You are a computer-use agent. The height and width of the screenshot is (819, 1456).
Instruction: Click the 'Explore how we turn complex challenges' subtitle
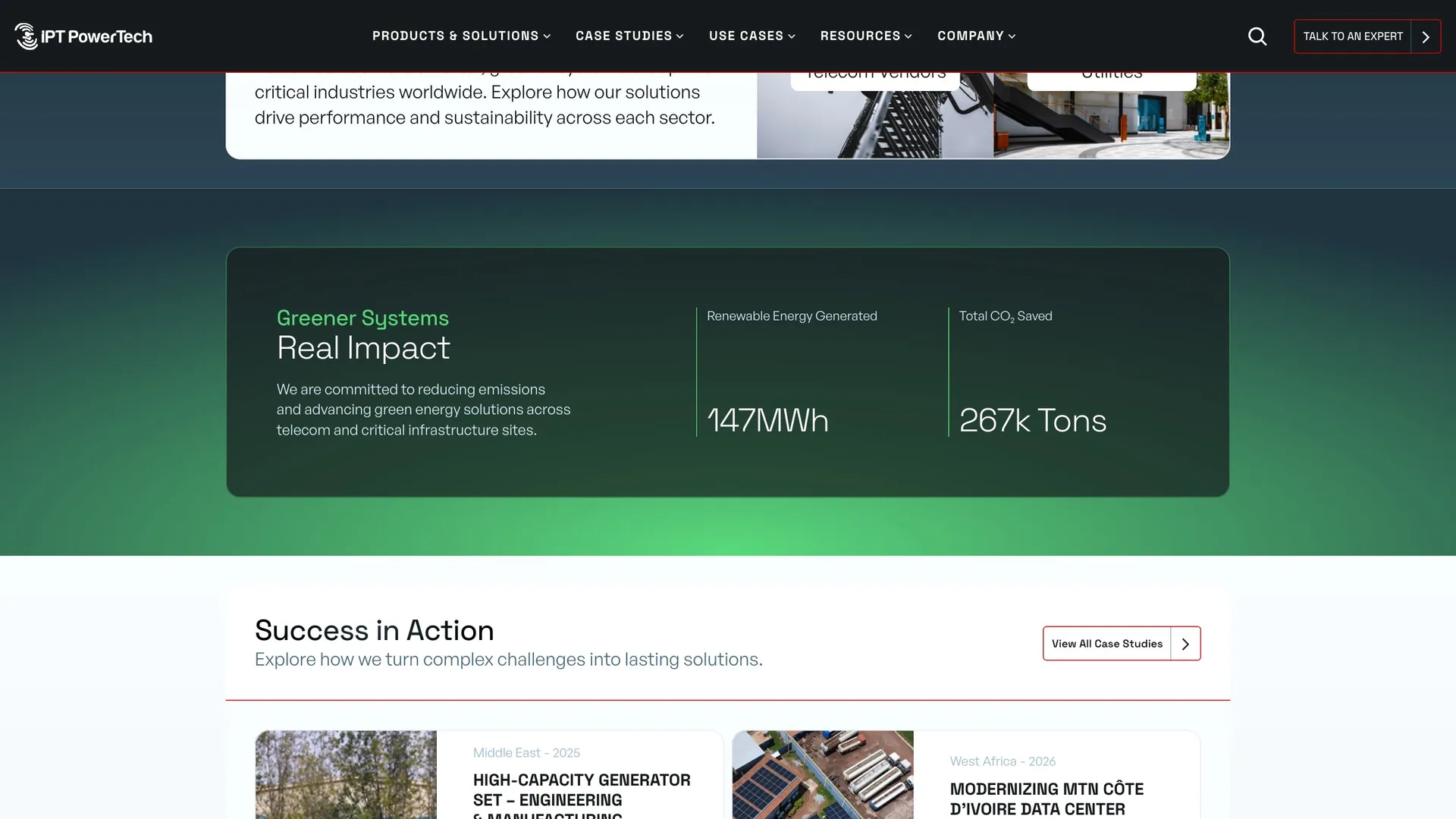tap(509, 660)
